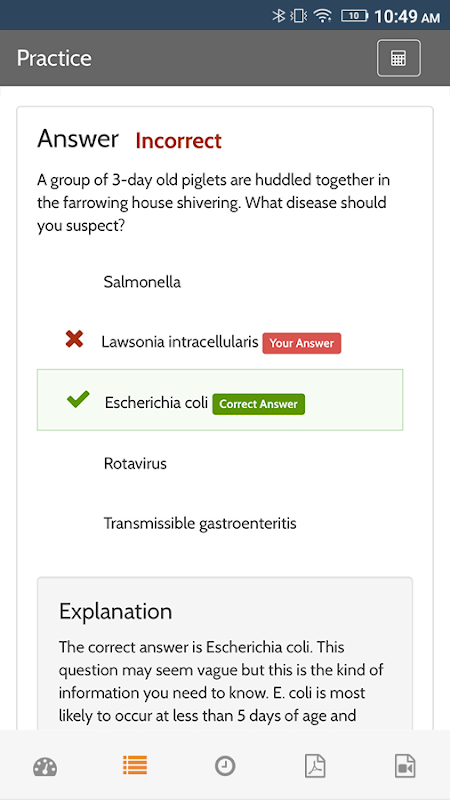Select the Salmonella answer option
The height and width of the screenshot is (800, 450).
pos(142,282)
